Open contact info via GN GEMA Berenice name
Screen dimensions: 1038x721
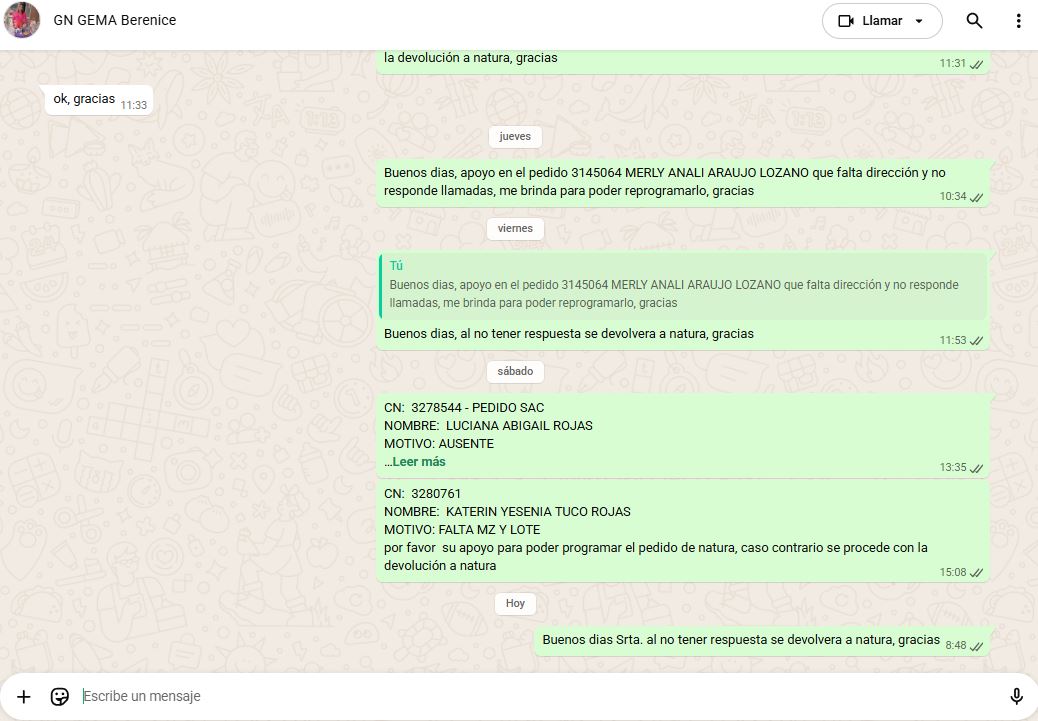[x=115, y=20]
